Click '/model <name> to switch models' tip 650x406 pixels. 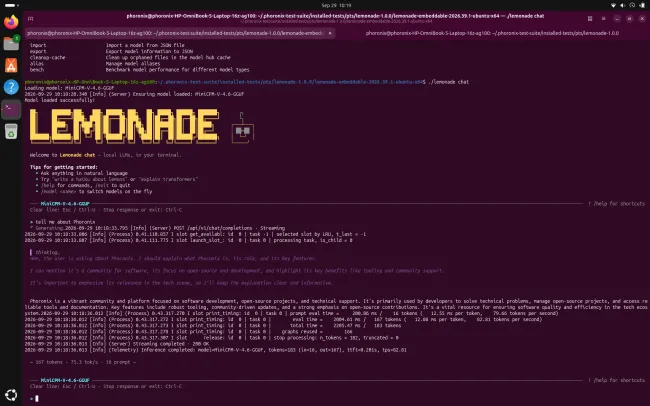tap(96, 192)
